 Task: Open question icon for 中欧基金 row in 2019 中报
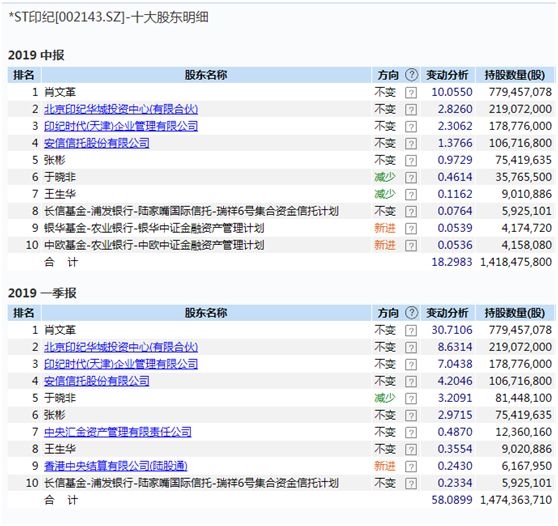click(x=411, y=245)
